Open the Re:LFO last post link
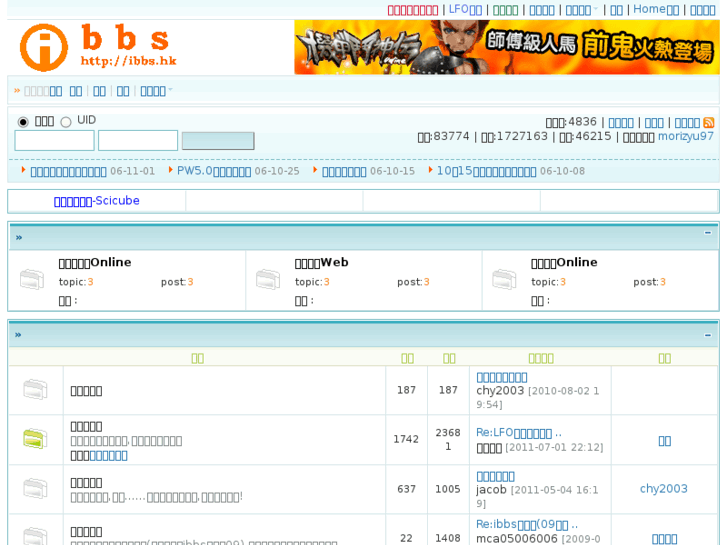The width and height of the screenshot is (727, 545). point(519,433)
